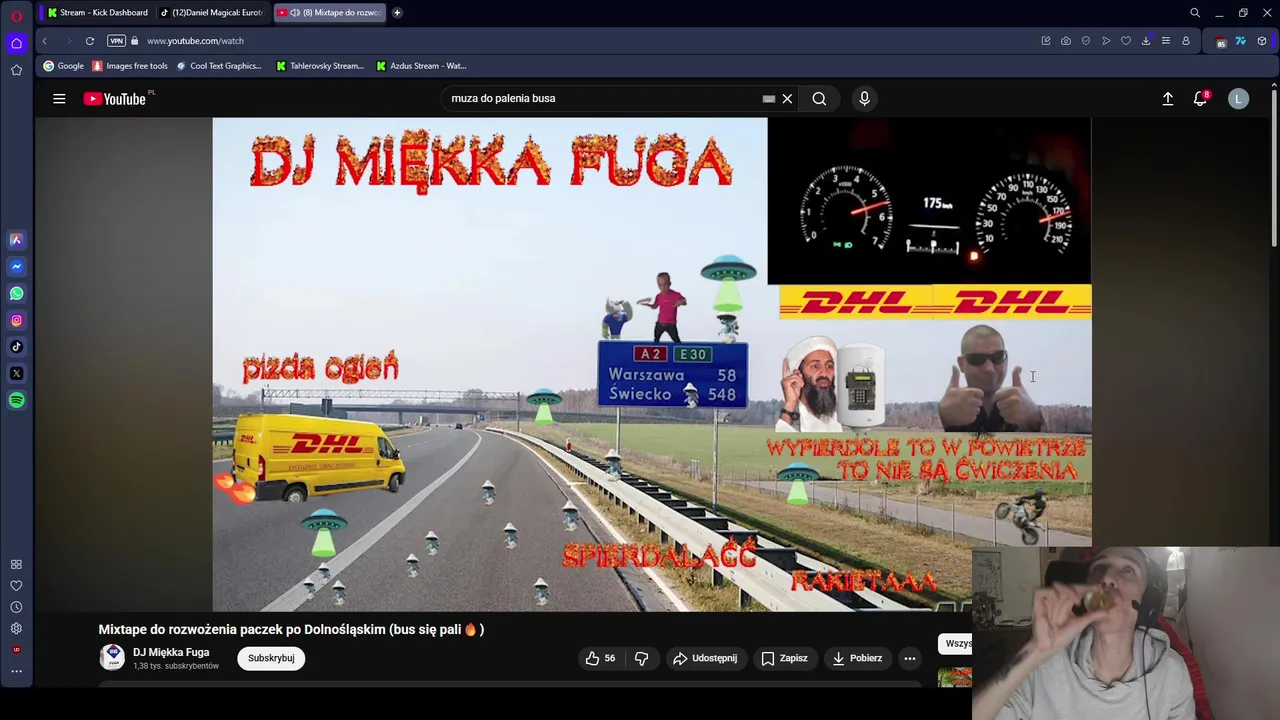1280x720 pixels.
Task: Switch to the Stream - Kick Dashboard tab
Action: 98,13
